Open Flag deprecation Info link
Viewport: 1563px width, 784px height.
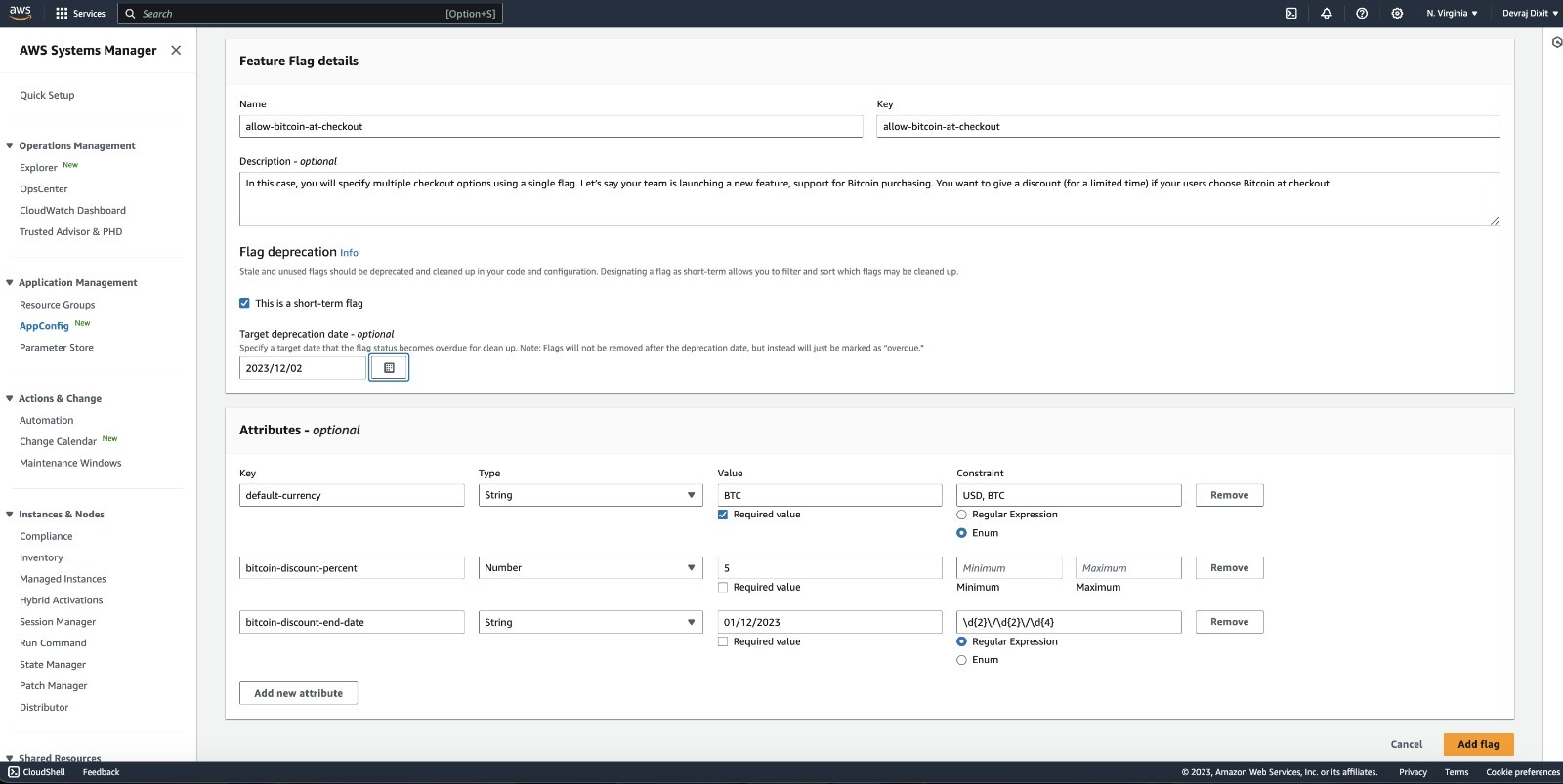[x=349, y=253]
